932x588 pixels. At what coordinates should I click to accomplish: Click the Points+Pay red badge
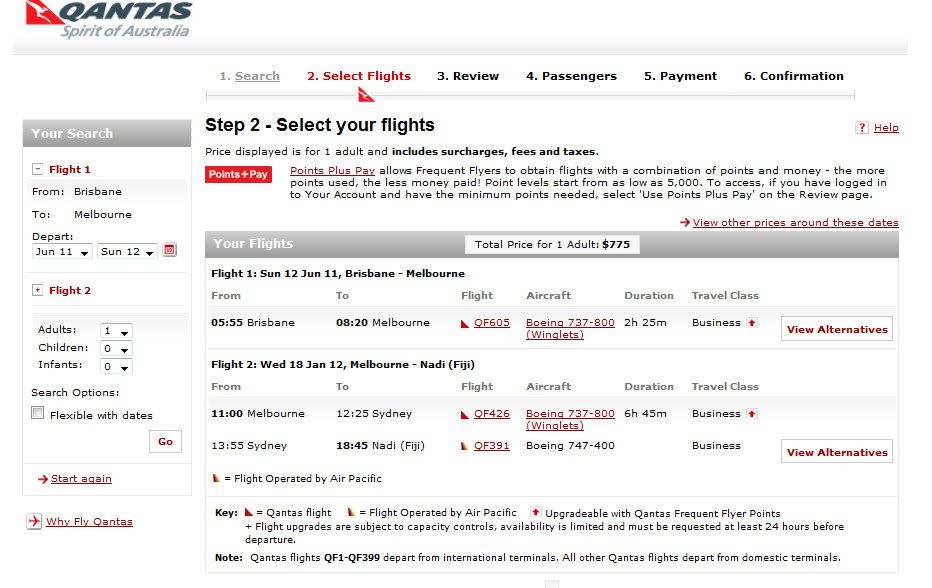click(238, 174)
